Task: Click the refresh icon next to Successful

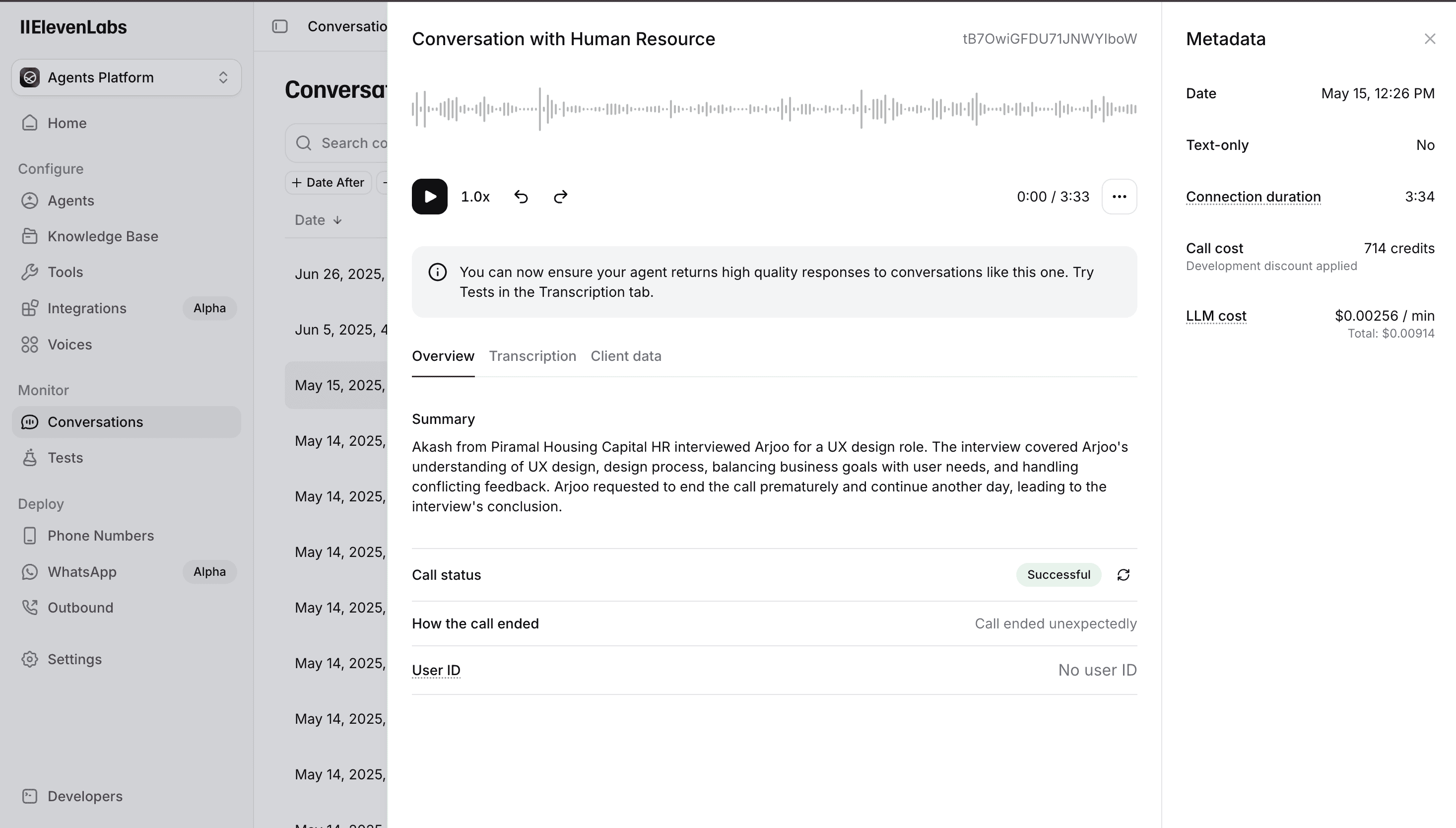Action: click(x=1123, y=575)
